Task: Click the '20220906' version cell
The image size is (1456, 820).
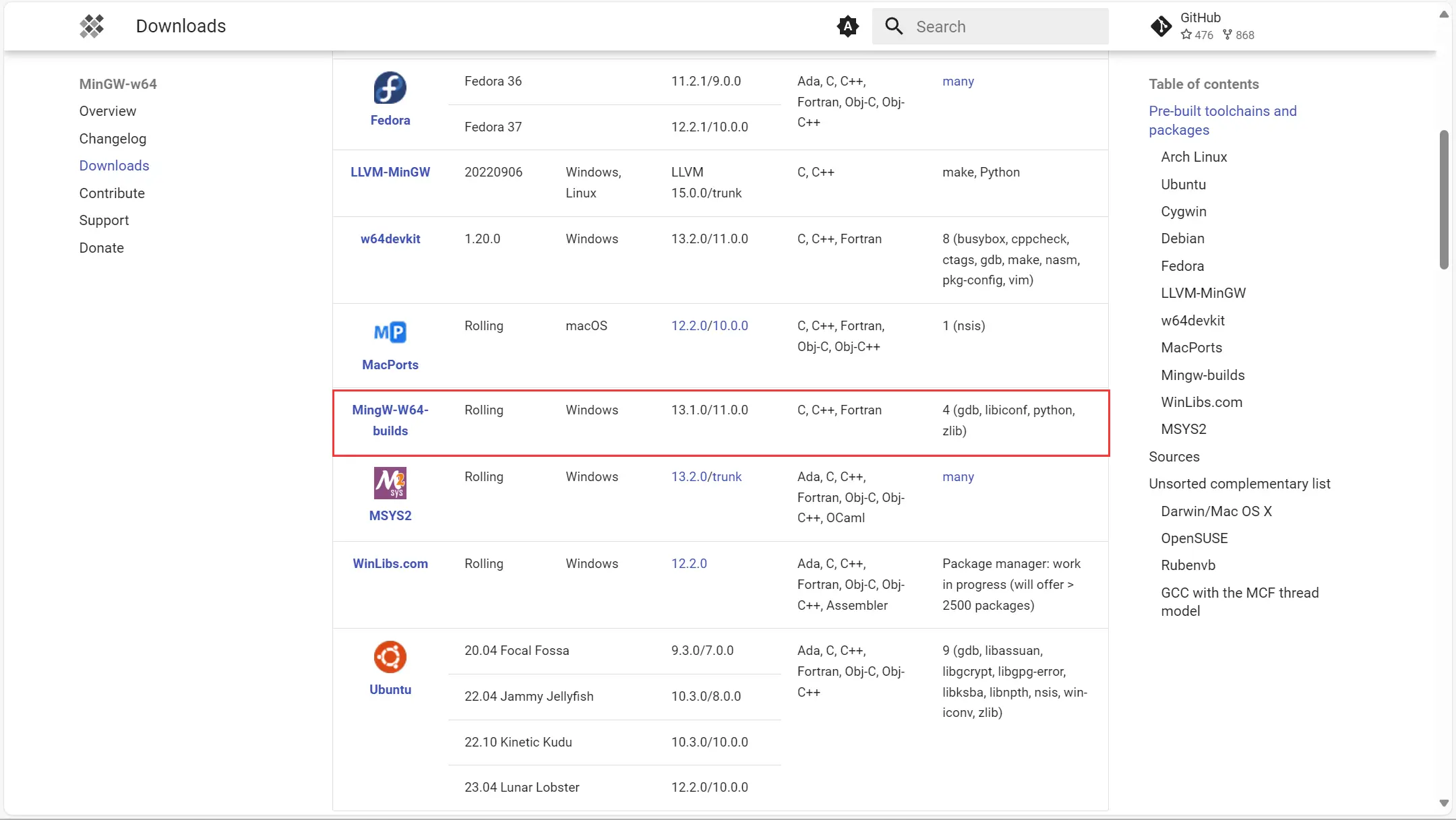Action: point(493,172)
